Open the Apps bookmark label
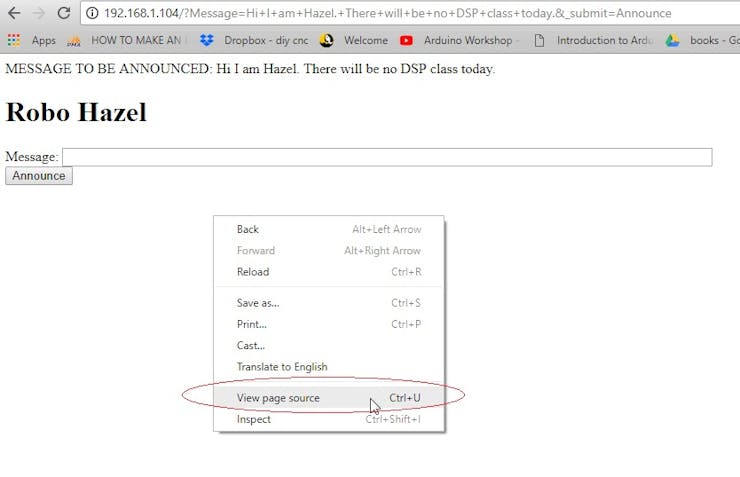740x477 pixels. click(43, 41)
